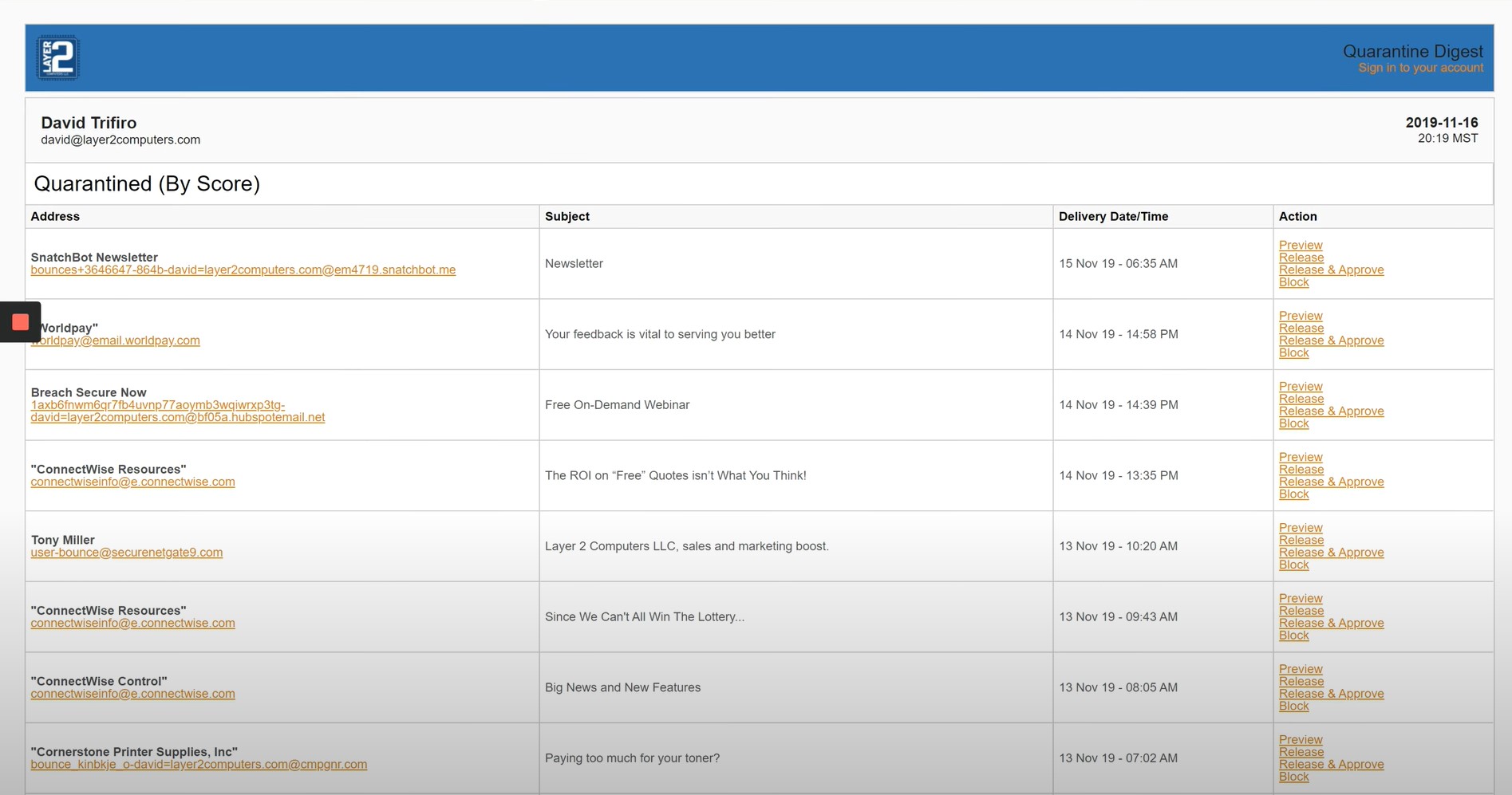Click the snatchbot.me bounce address link
Viewport: 1512px width, 795px height.
(x=243, y=270)
